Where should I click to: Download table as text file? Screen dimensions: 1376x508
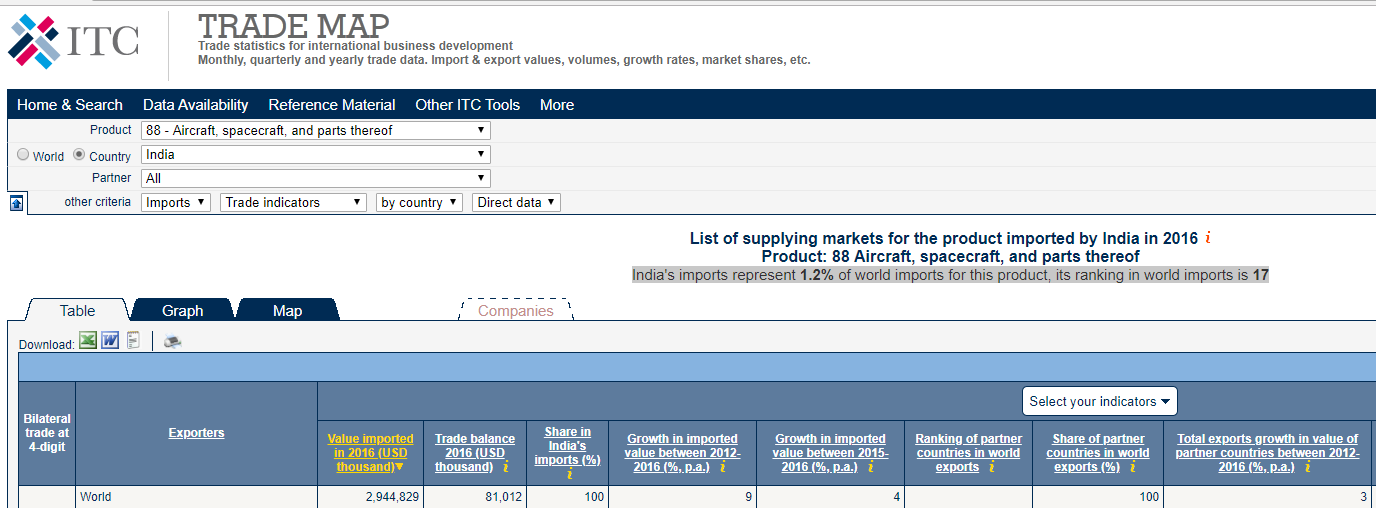tap(133, 341)
